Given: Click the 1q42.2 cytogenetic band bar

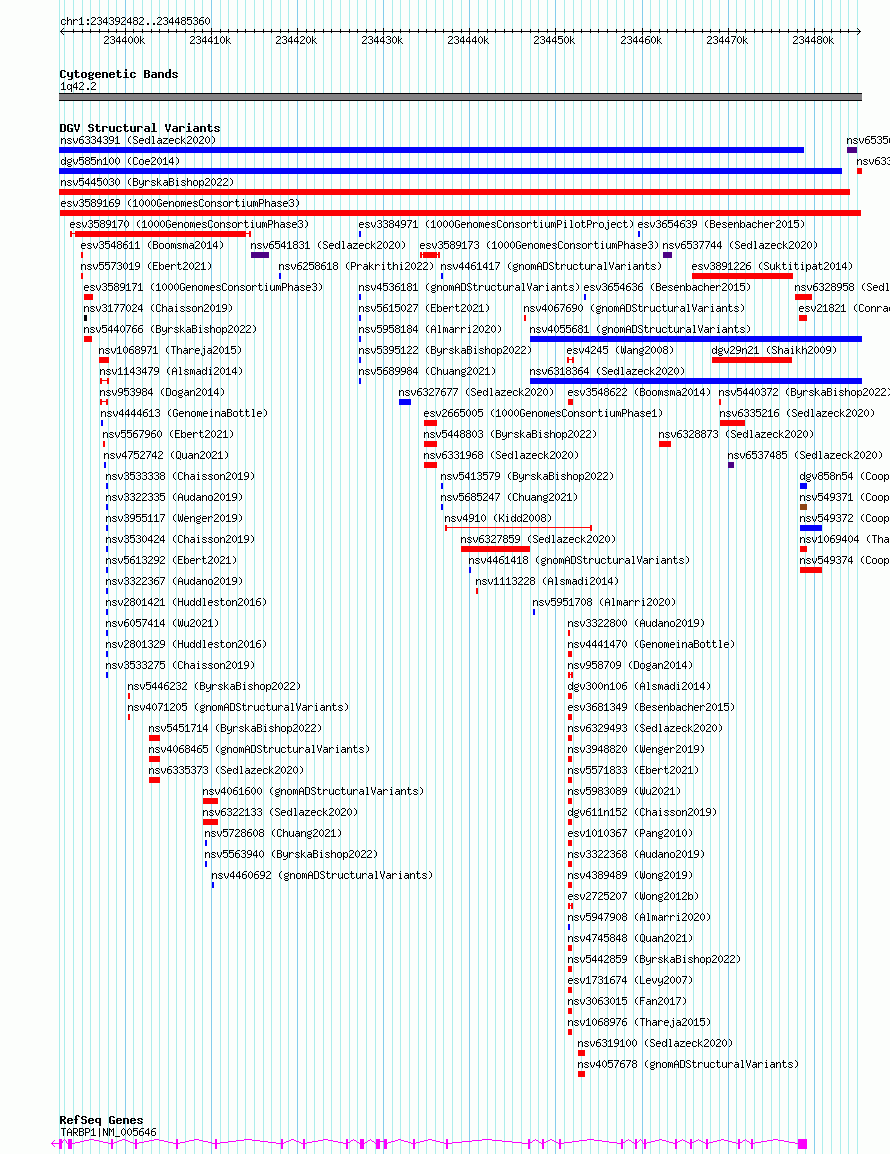Looking at the screenshot, I should 460,97.
